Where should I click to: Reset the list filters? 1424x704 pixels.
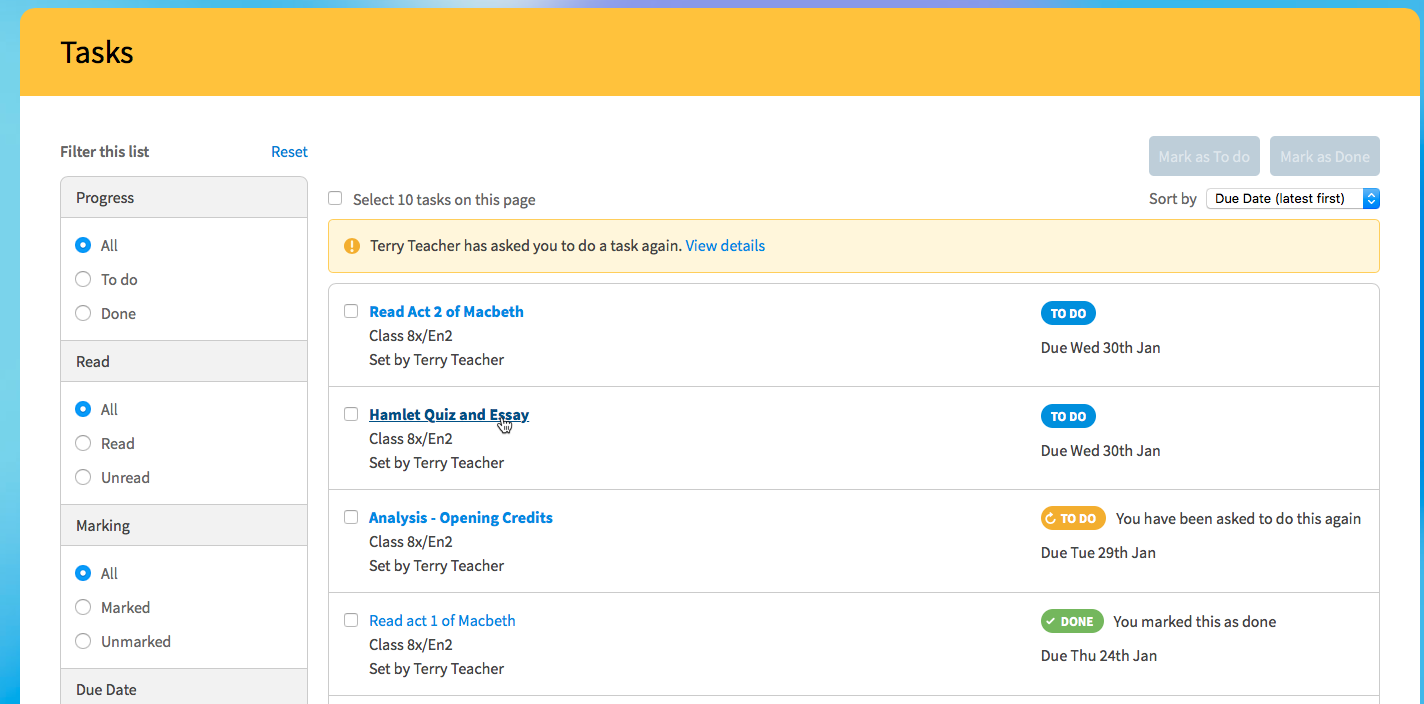click(289, 152)
